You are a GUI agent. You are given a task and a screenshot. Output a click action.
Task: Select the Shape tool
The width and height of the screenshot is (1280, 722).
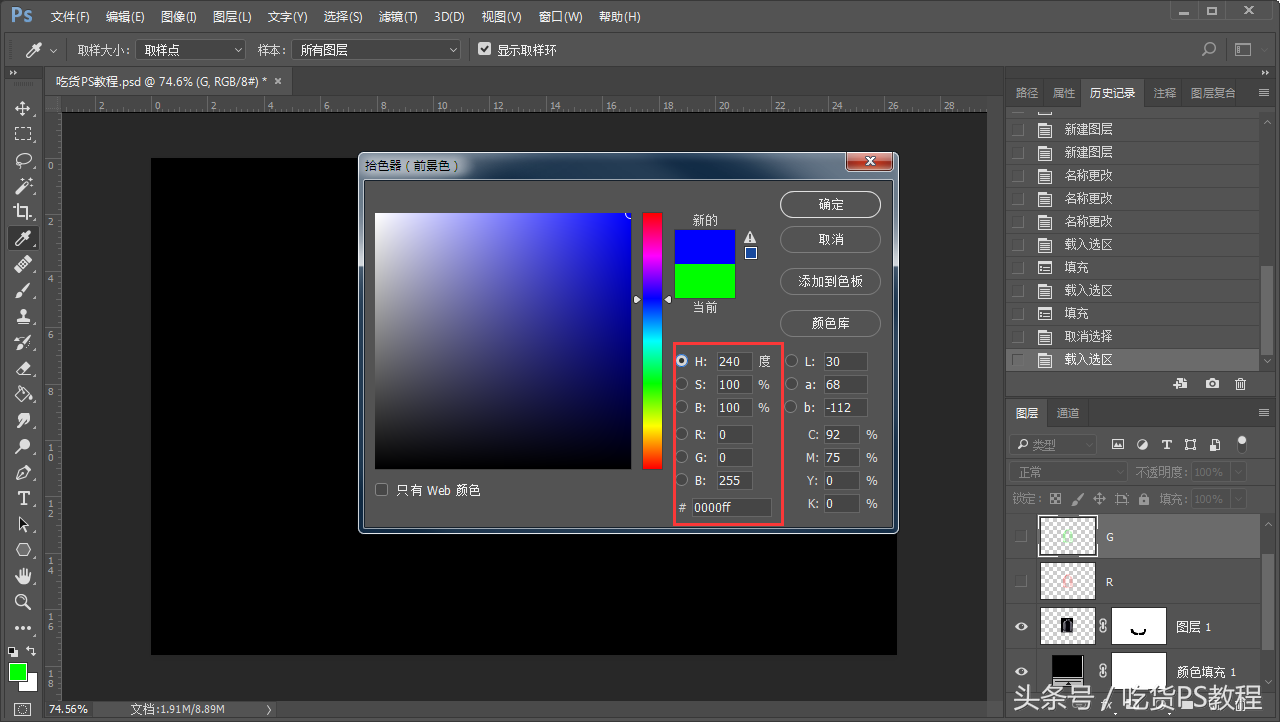pyautogui.click(x=22, y=550)
